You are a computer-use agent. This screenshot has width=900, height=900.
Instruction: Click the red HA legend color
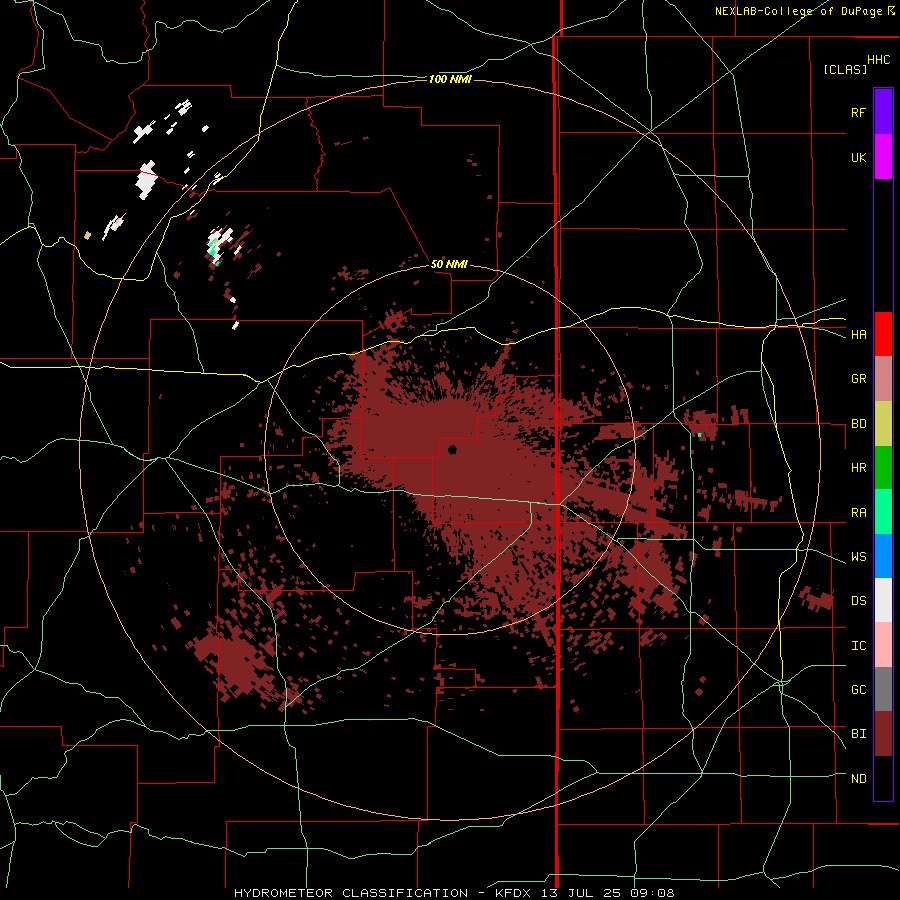pos(883,334)
